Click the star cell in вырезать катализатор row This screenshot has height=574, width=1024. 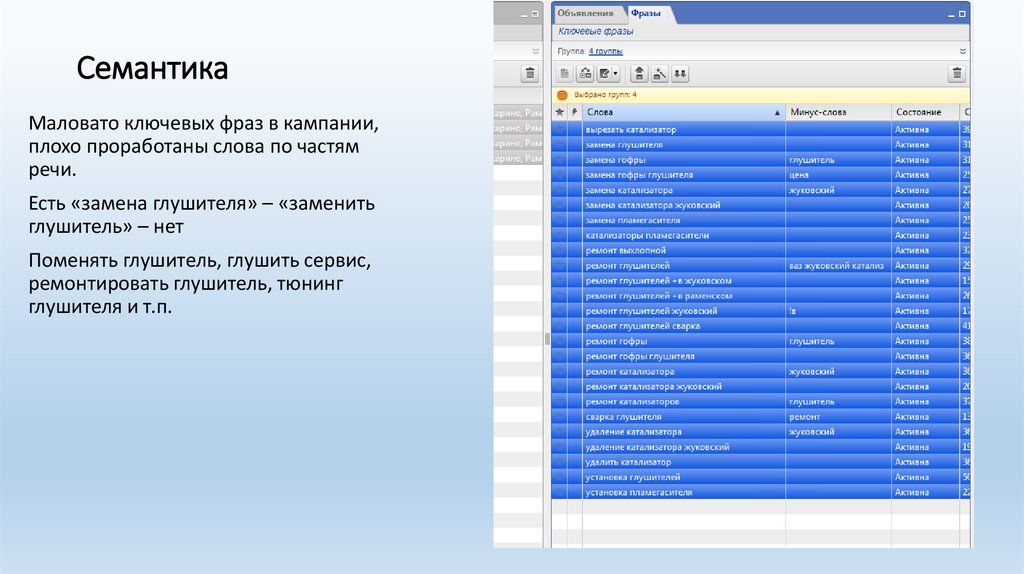(x=560, y=129)
